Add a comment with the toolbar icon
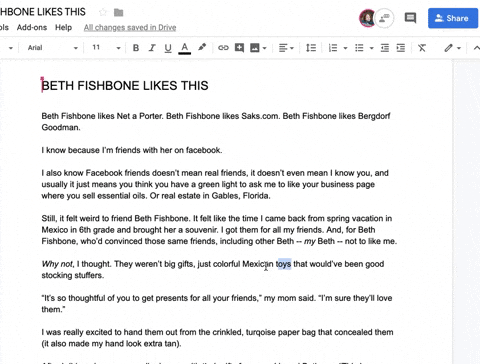 [x=239, y=48]
